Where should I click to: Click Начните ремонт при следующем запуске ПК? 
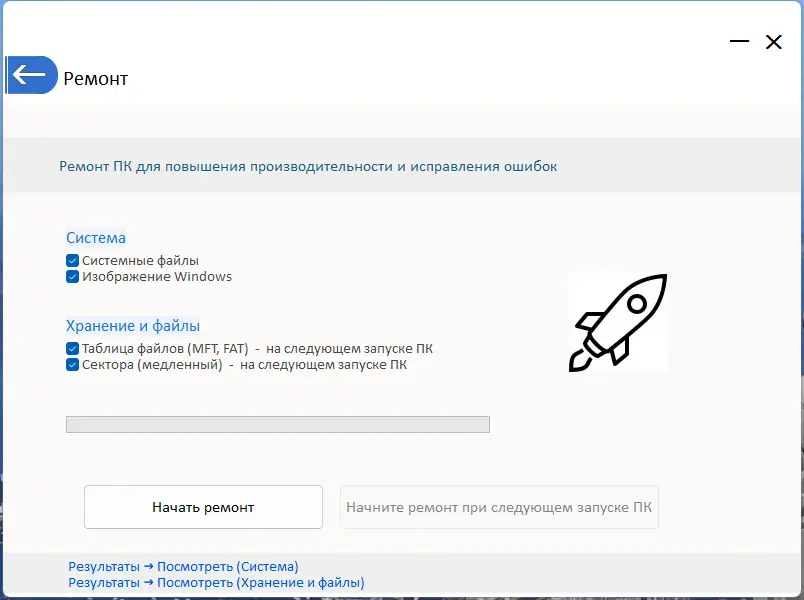pyautogui.click(x=499, y=507)
